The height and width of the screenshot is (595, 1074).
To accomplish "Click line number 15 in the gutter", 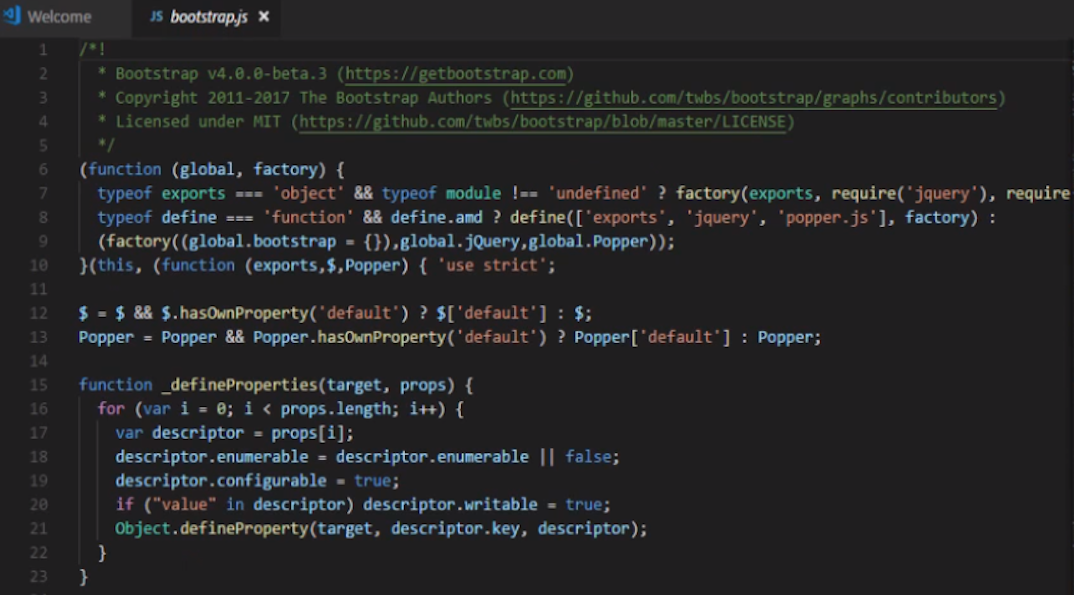I will (x=39, y=385).
